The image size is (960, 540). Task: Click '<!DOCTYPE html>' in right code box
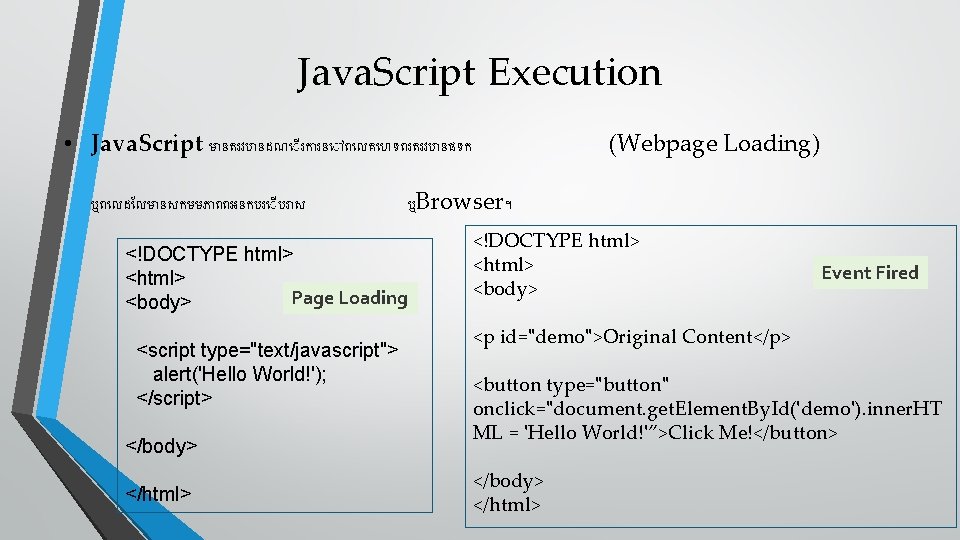556,241
